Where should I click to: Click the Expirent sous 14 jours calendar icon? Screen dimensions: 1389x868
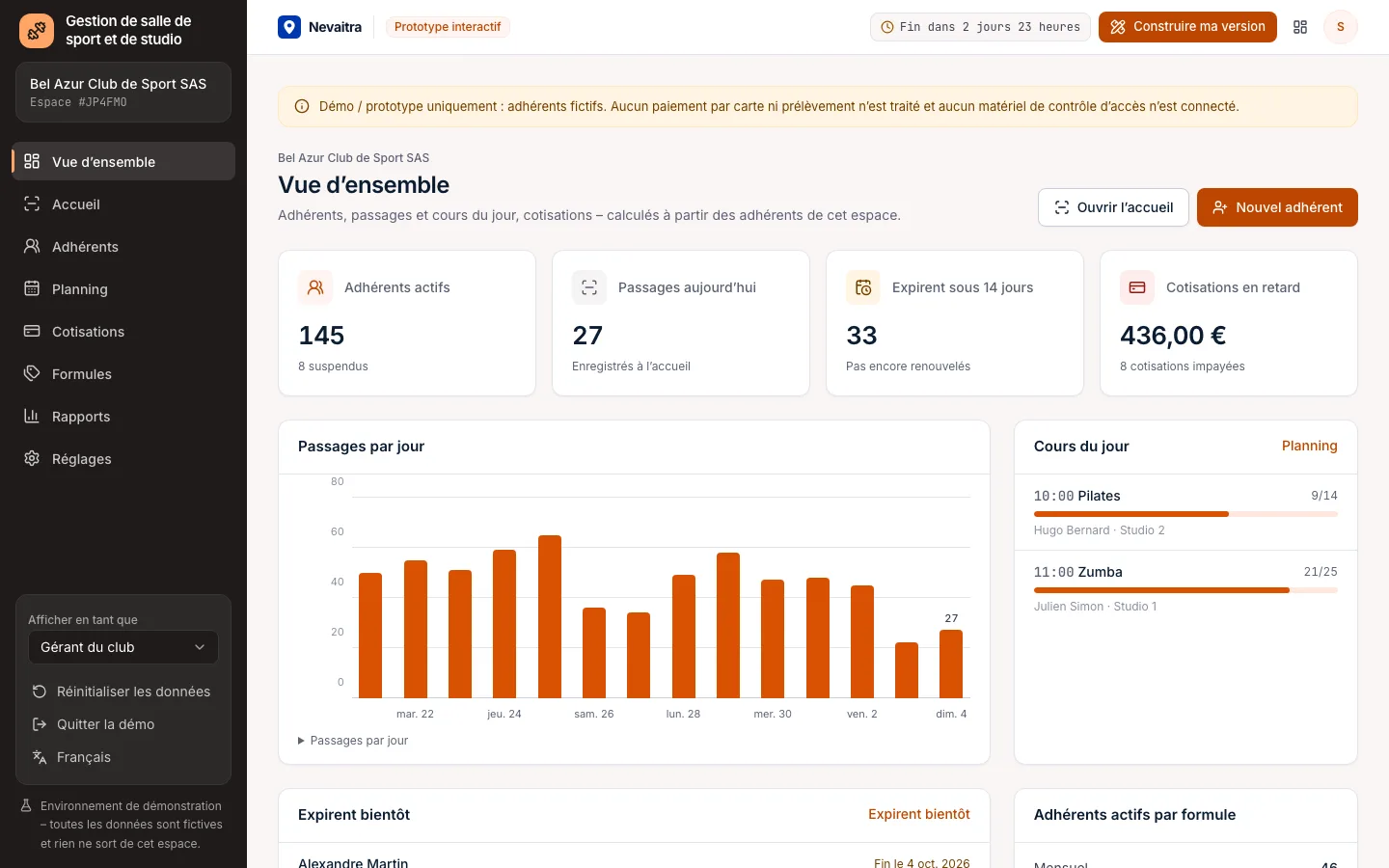click(863, 287)
